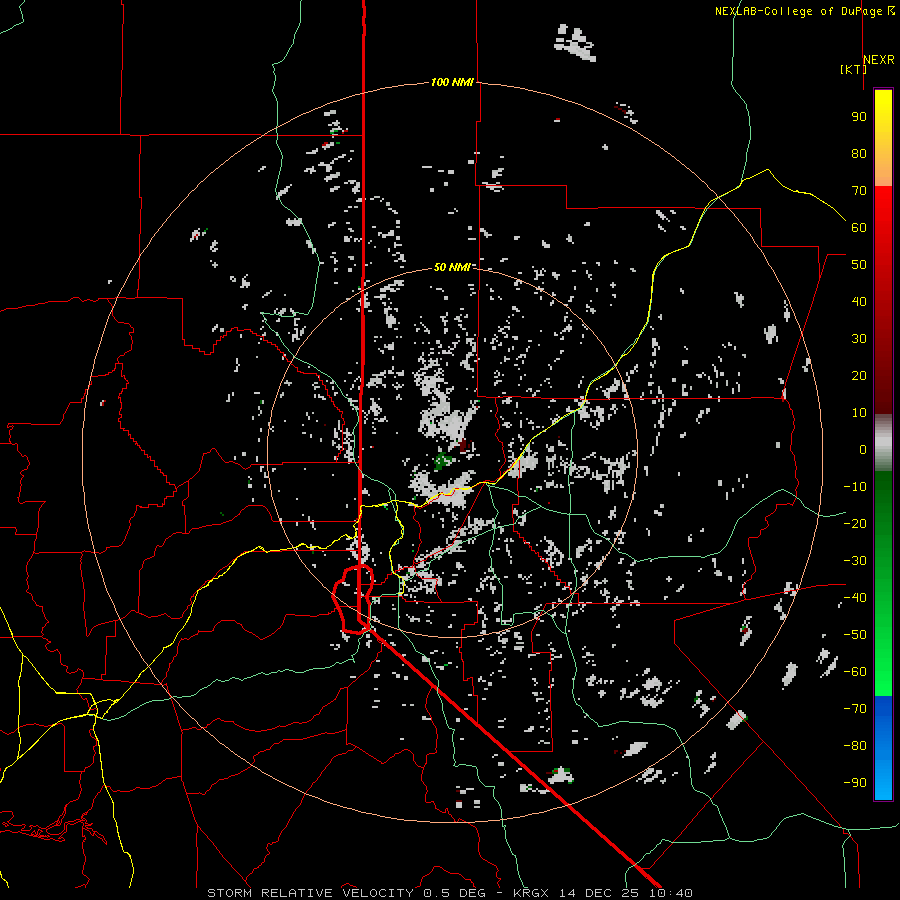The width and height of the screenshot is (900, 900).
Task: Select the 70 value on velocity scale
Action: click(859, 191)
